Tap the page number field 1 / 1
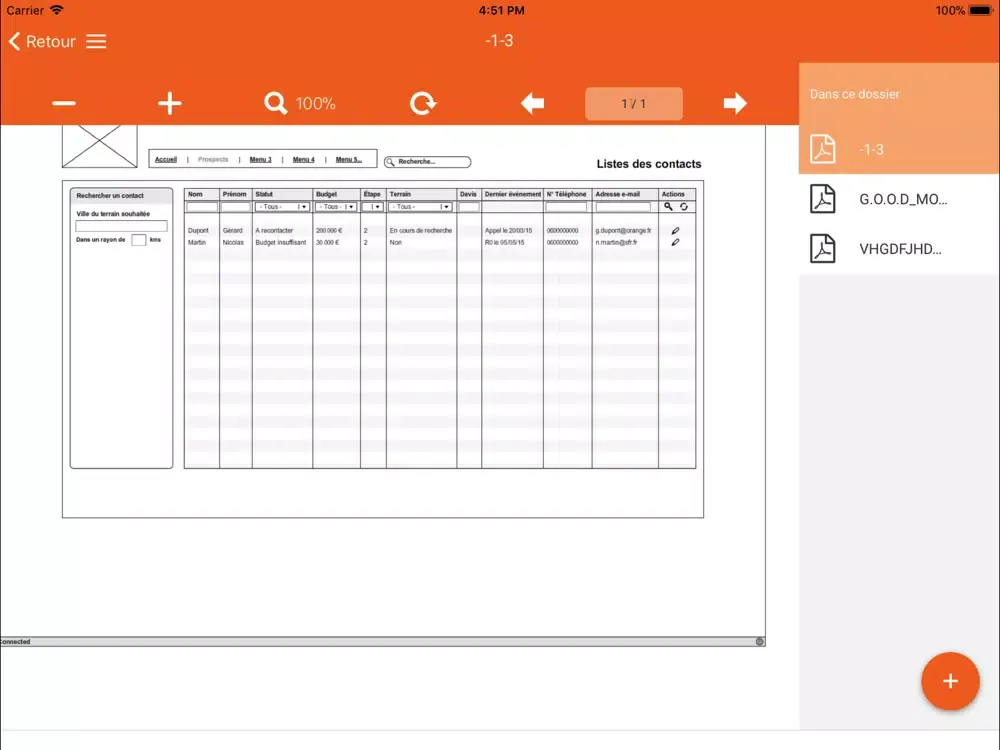This screenshot has width=1000, height=750. (634, 103)
